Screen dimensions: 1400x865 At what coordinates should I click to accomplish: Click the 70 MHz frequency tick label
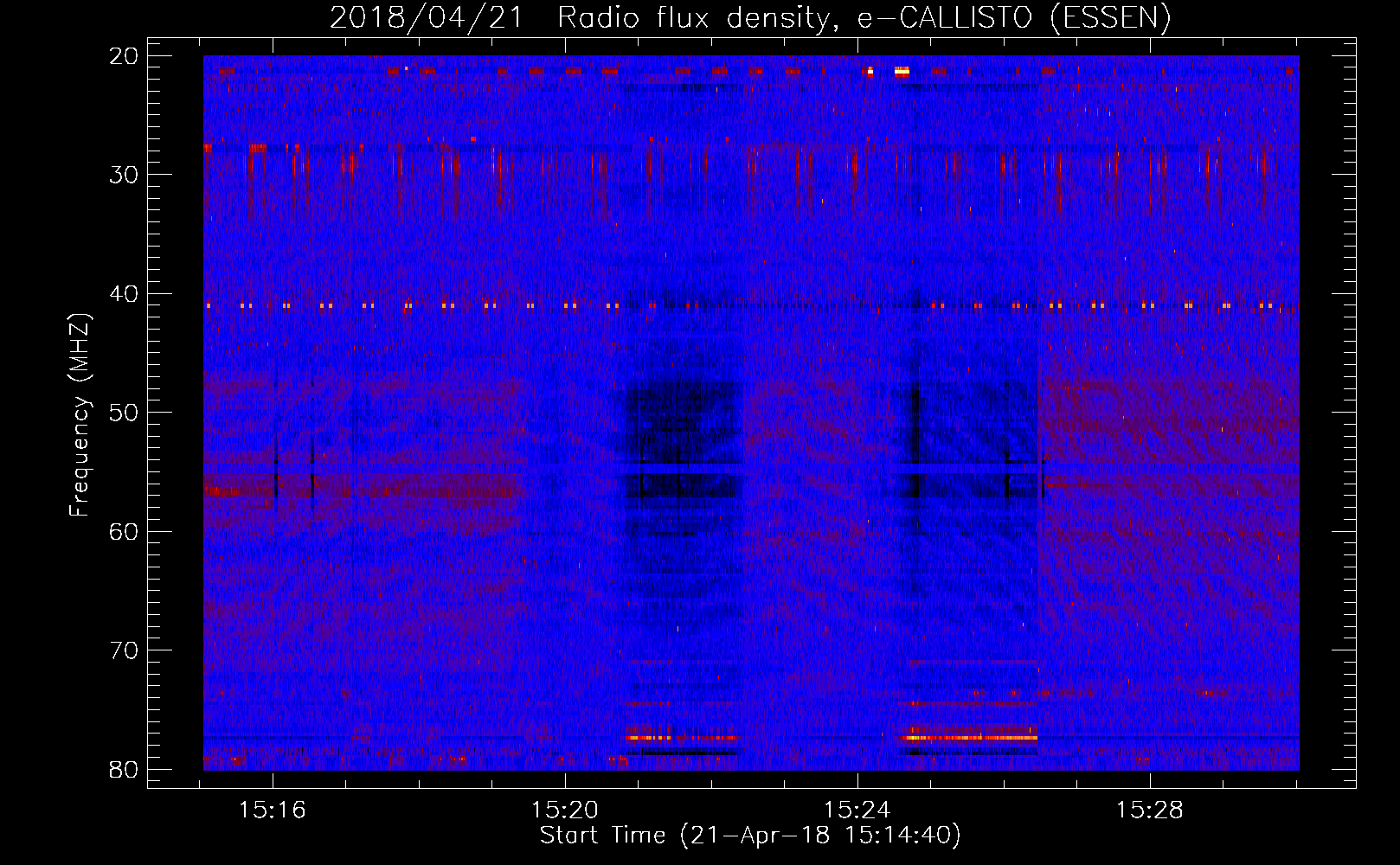(x=125, y=650)
